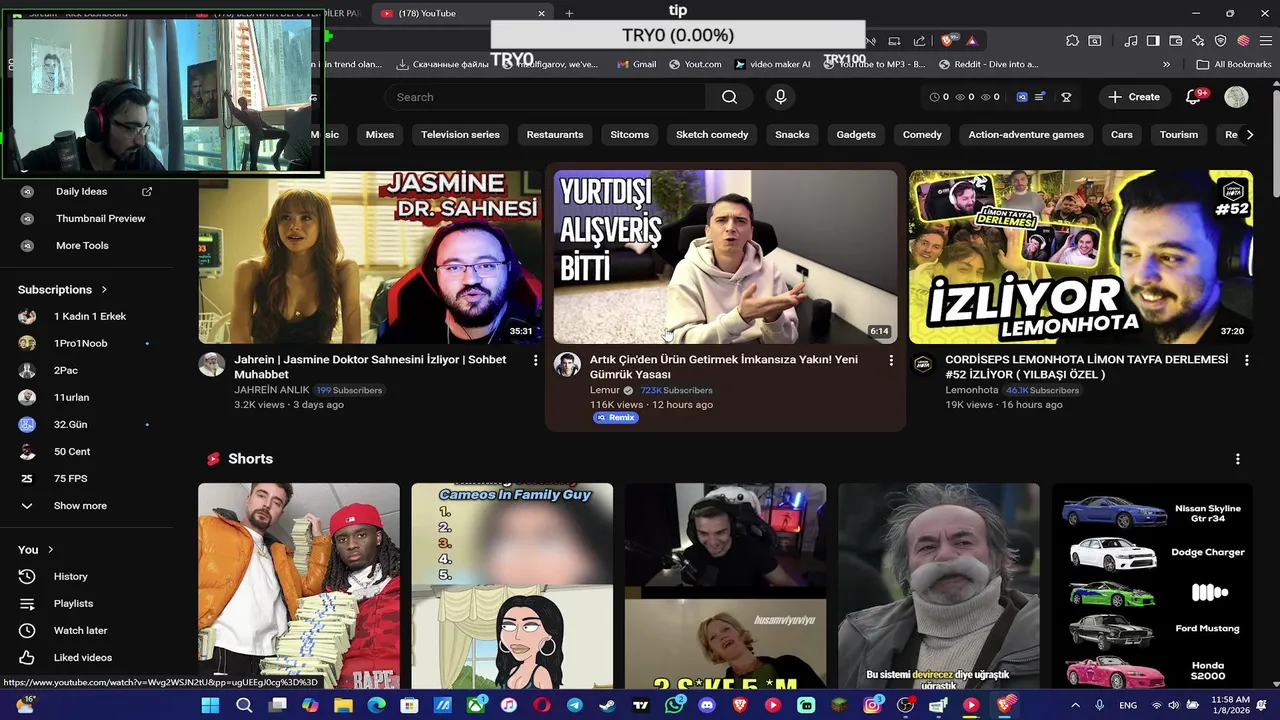Open the History page
The height and width of the screenshot is (720, 1280).
(x=70, y=577)
